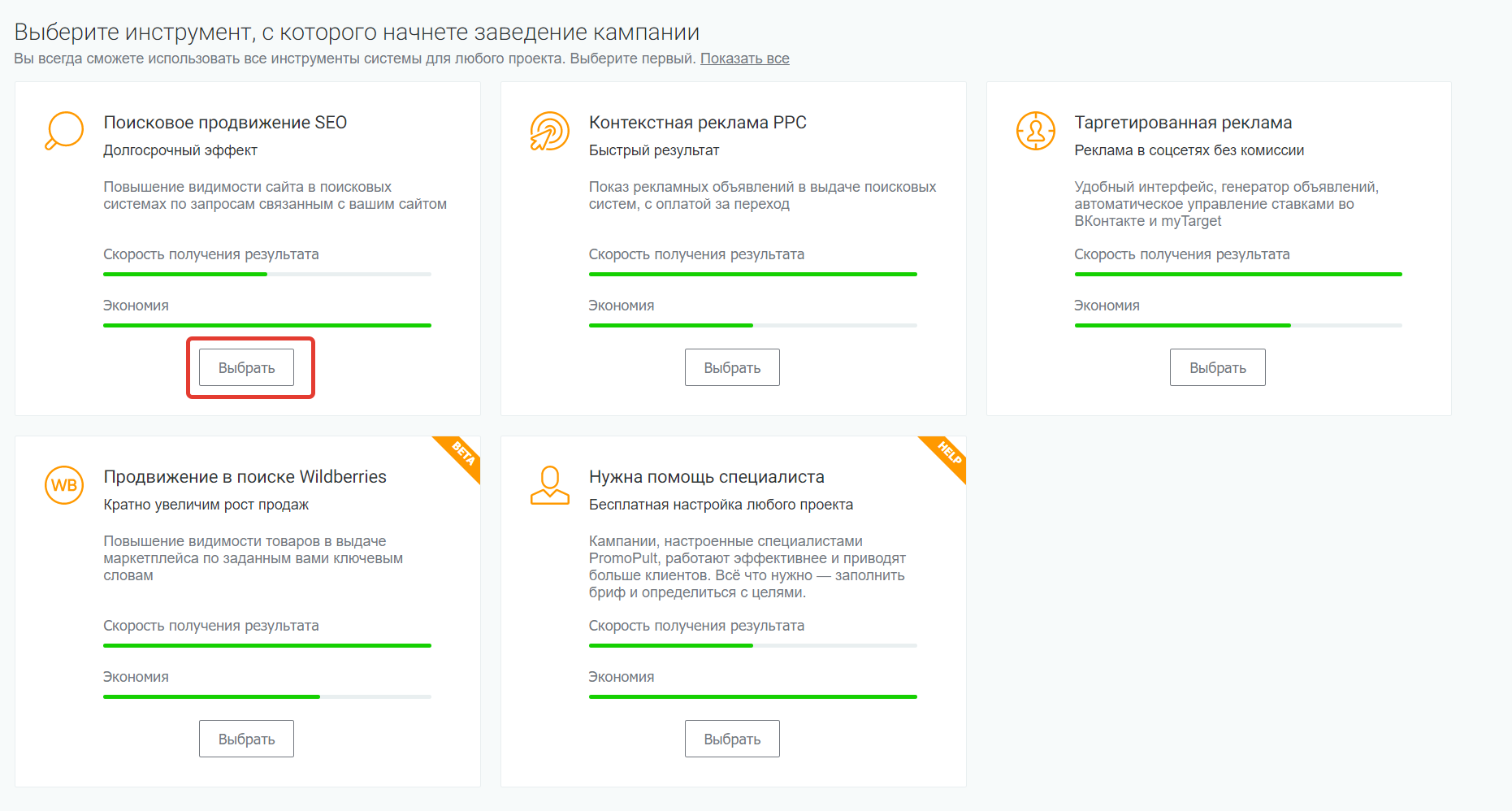The width and height of the screenshot is (1512, 811).
Task: Click the specialist user icon
Action: click(x=550, y=485)
